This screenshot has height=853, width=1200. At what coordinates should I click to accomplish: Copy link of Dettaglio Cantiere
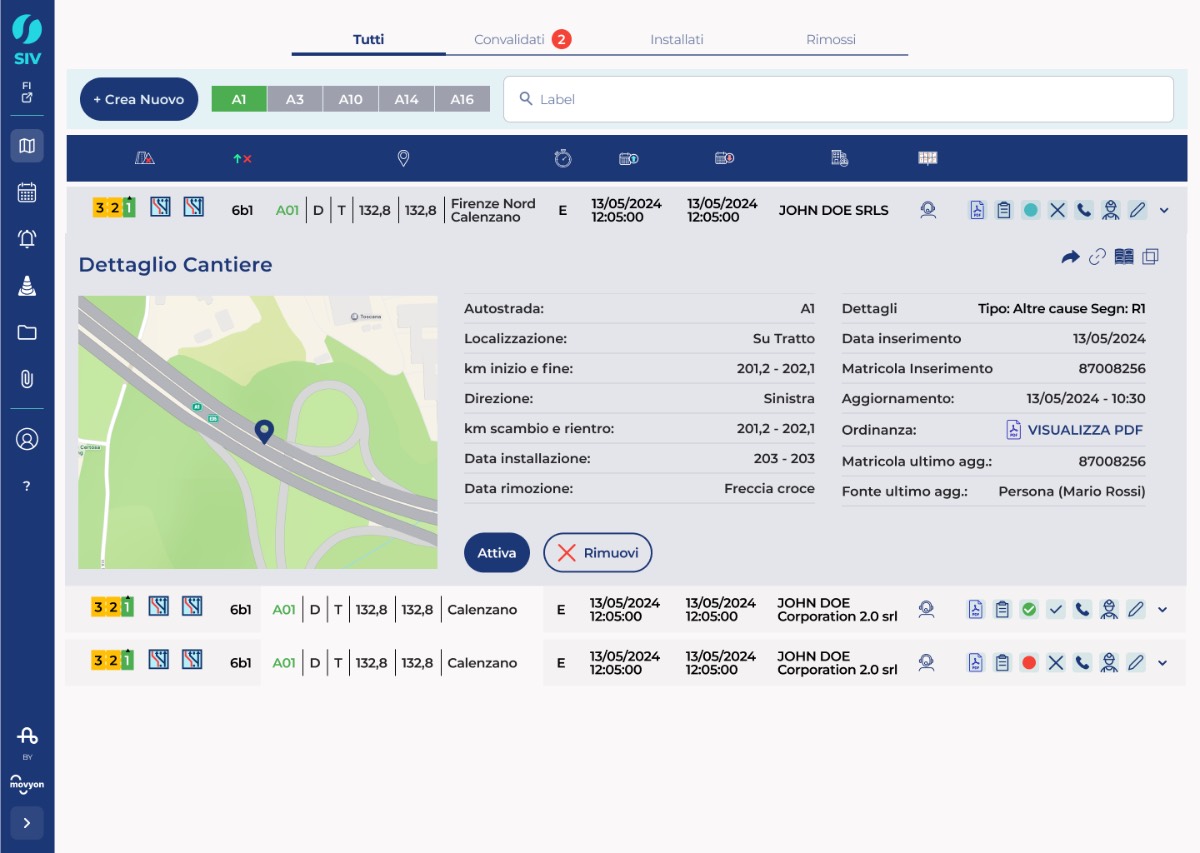pos(1097,257)
